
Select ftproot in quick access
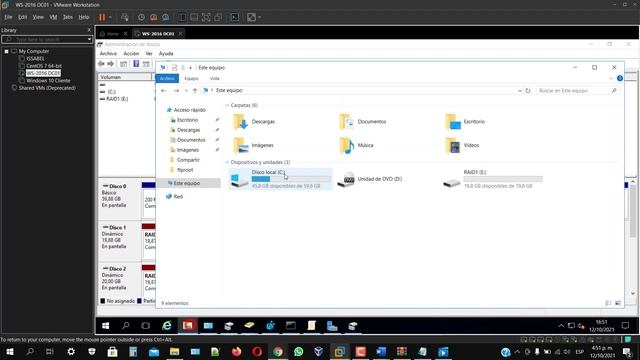coord(185,170)
